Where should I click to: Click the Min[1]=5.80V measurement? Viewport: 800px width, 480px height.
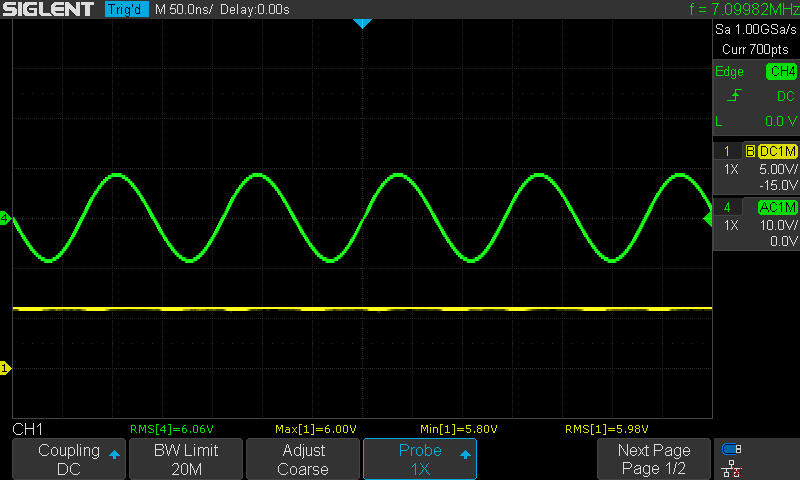pos(459,429)
